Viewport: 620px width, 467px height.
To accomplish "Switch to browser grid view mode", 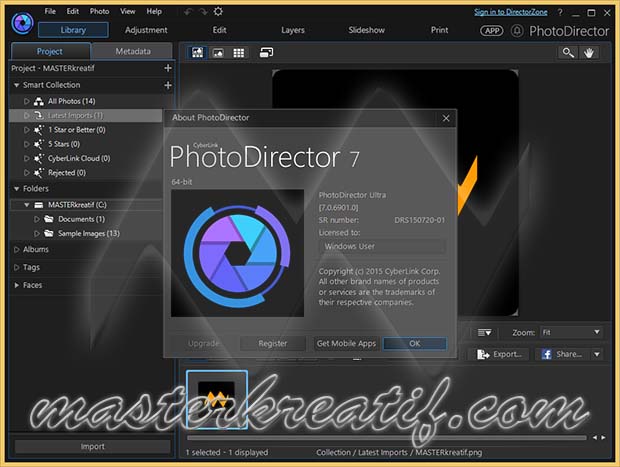I will (x=238, y=53).
